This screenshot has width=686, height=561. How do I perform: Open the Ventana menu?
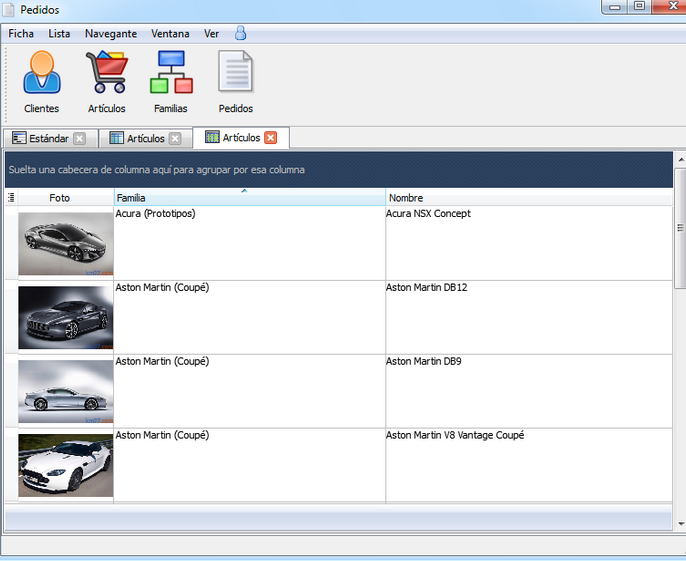(170, 34)
